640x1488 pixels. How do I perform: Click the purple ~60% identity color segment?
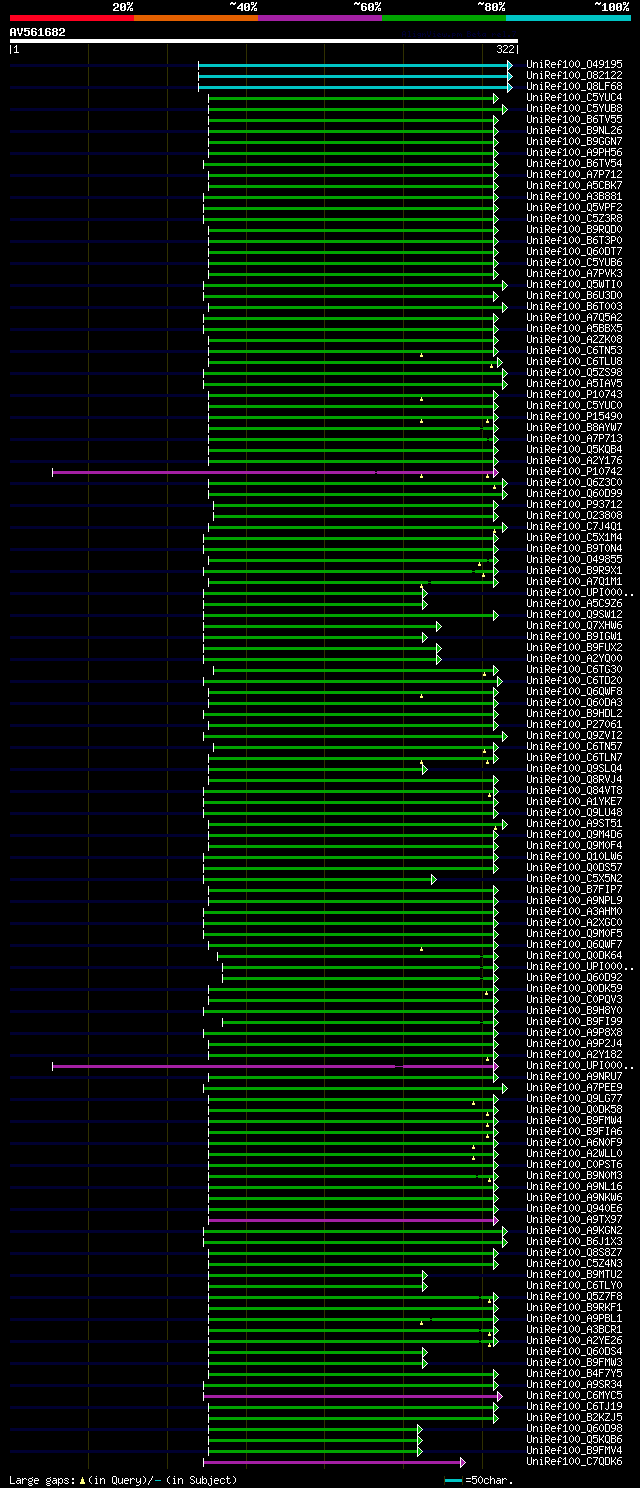click(320, 17)
